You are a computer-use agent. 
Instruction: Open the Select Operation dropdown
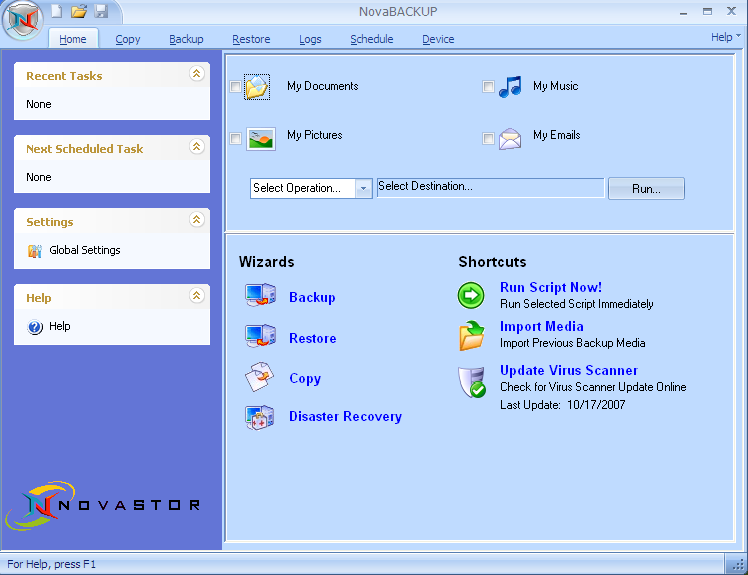(364, 188)
